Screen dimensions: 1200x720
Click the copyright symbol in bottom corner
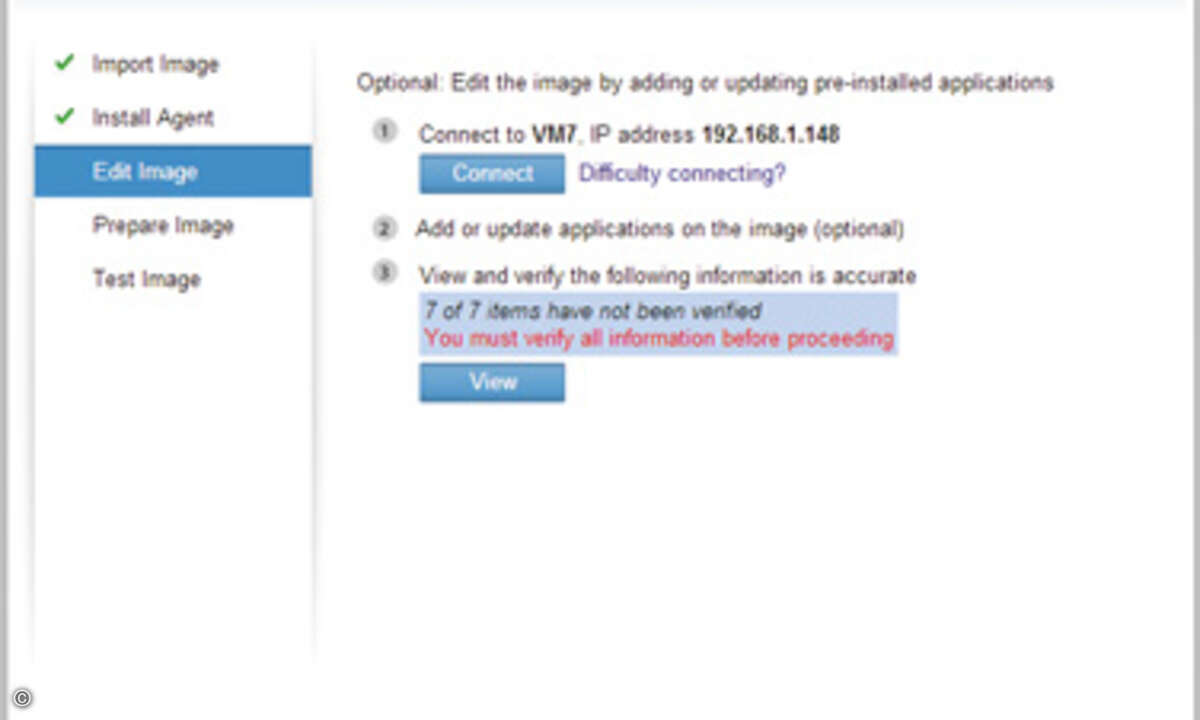(22, 698)
